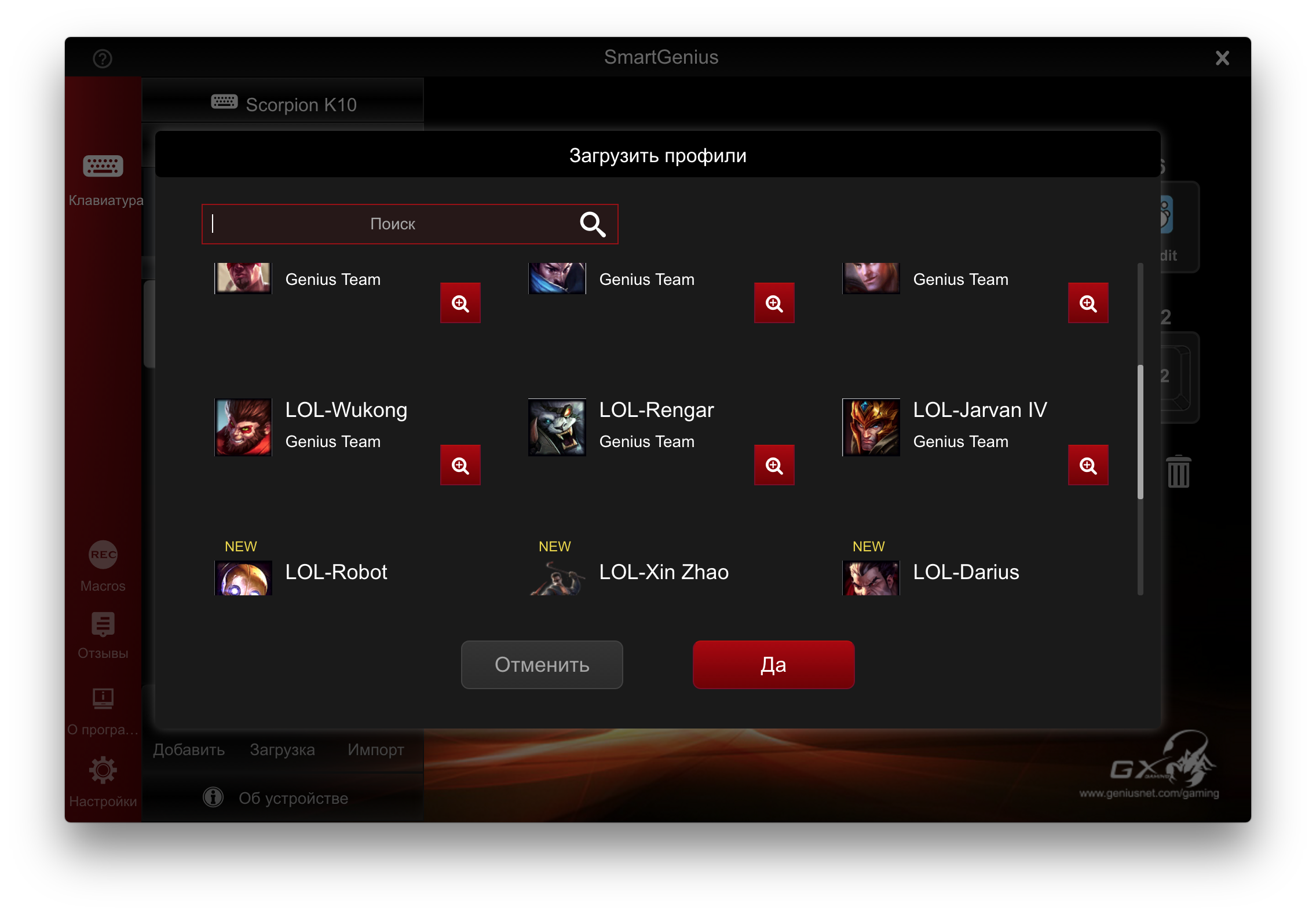1316x915 pixels.
Task: Open the Отзывы feedback sidebar icon
Action: [103, 624]
